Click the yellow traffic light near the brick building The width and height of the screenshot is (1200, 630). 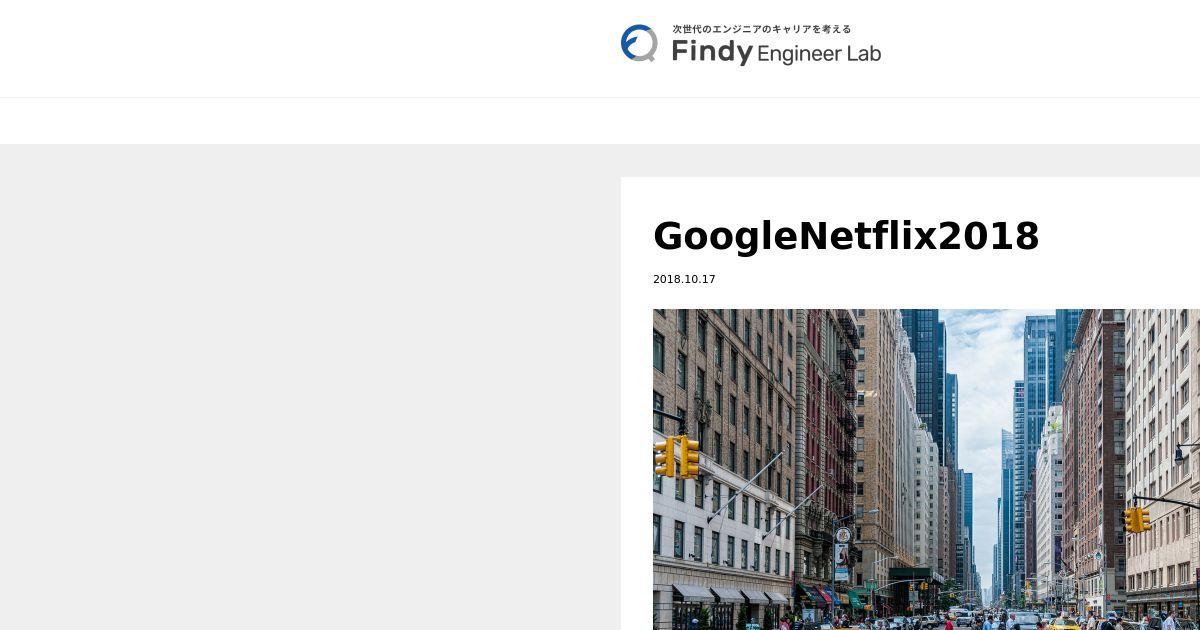click(677, 457)
